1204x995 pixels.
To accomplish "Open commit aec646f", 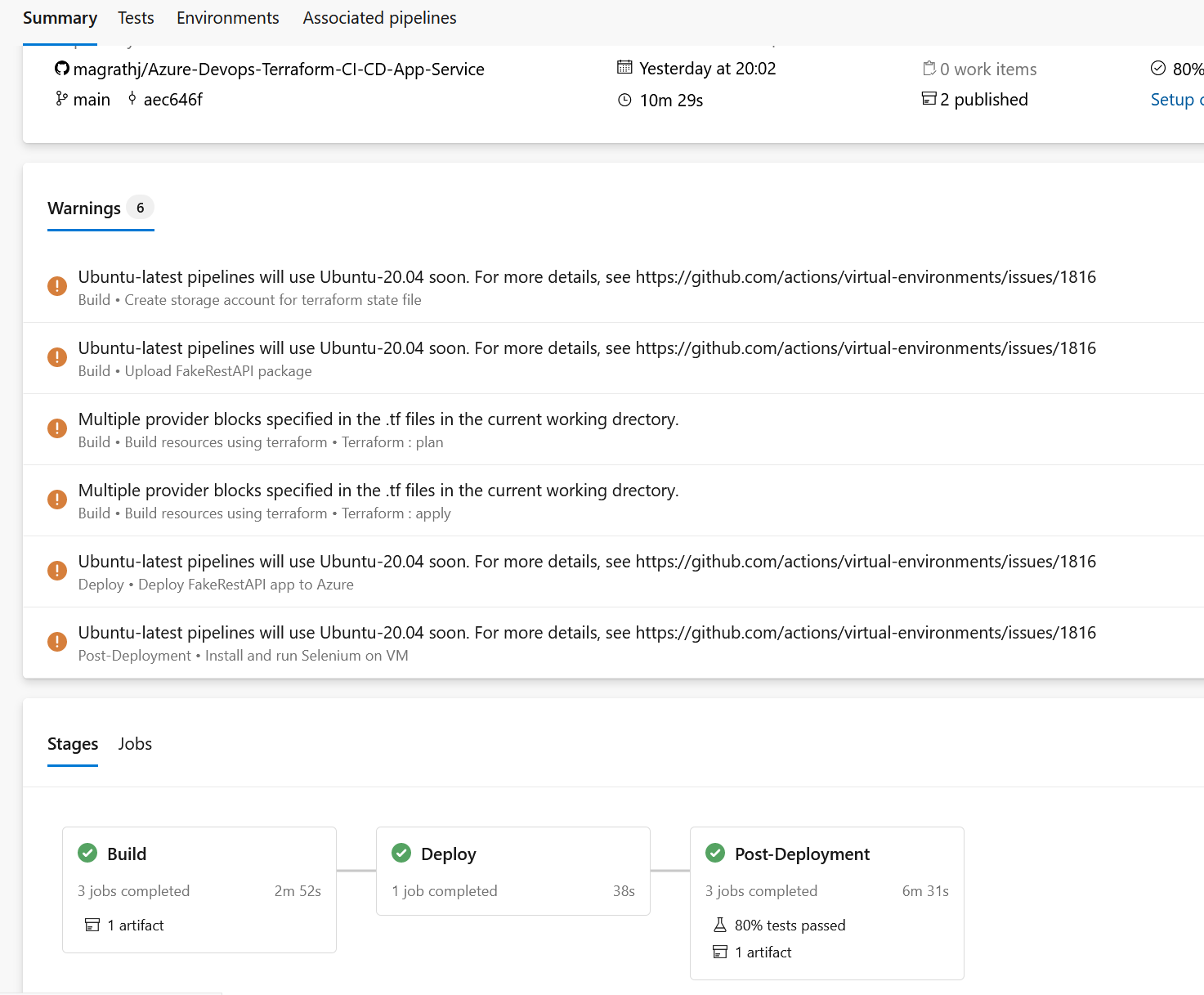I will pos(172,100).
